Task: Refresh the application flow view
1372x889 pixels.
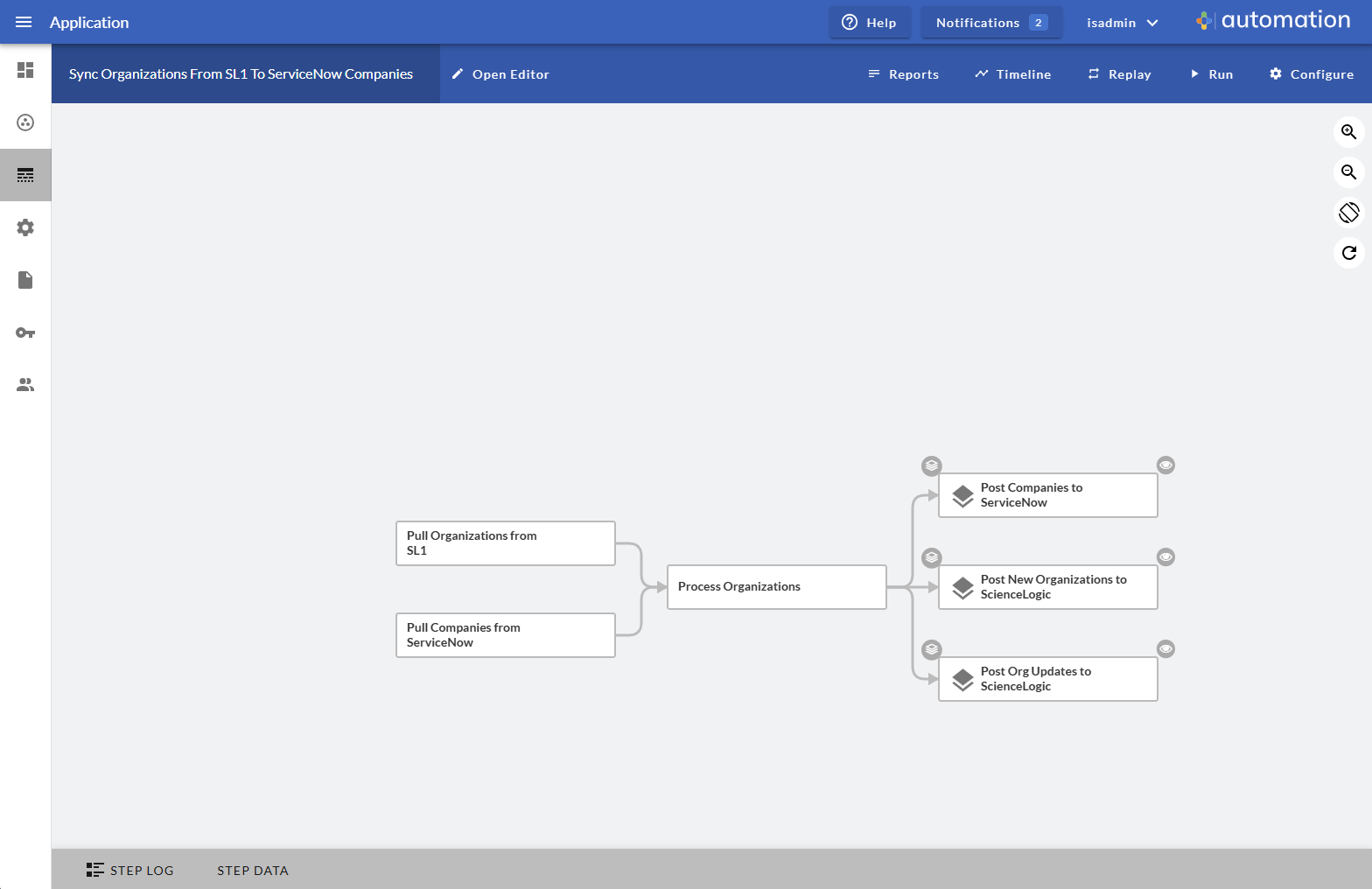Action: 1348,253
